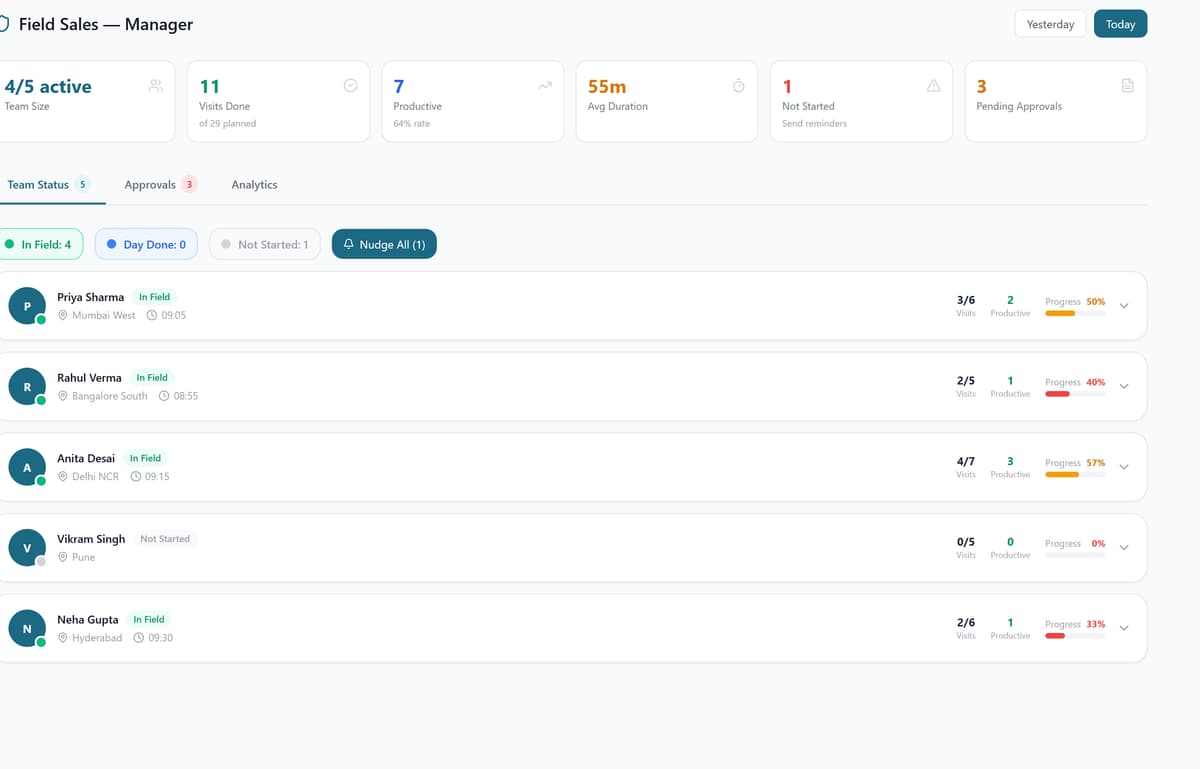Click the warning triangle icon in Not Started card

click(933, 86)
